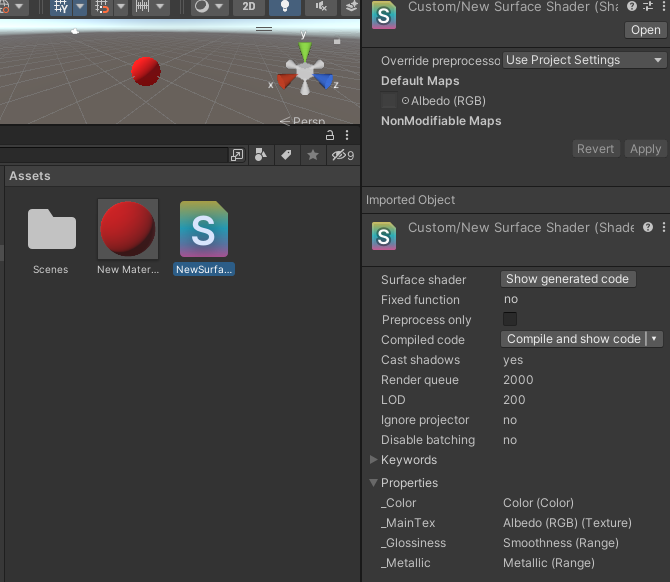Click the Revert button
The height and width of the screenshot is (582, 670).
click(x=595, y=149)
